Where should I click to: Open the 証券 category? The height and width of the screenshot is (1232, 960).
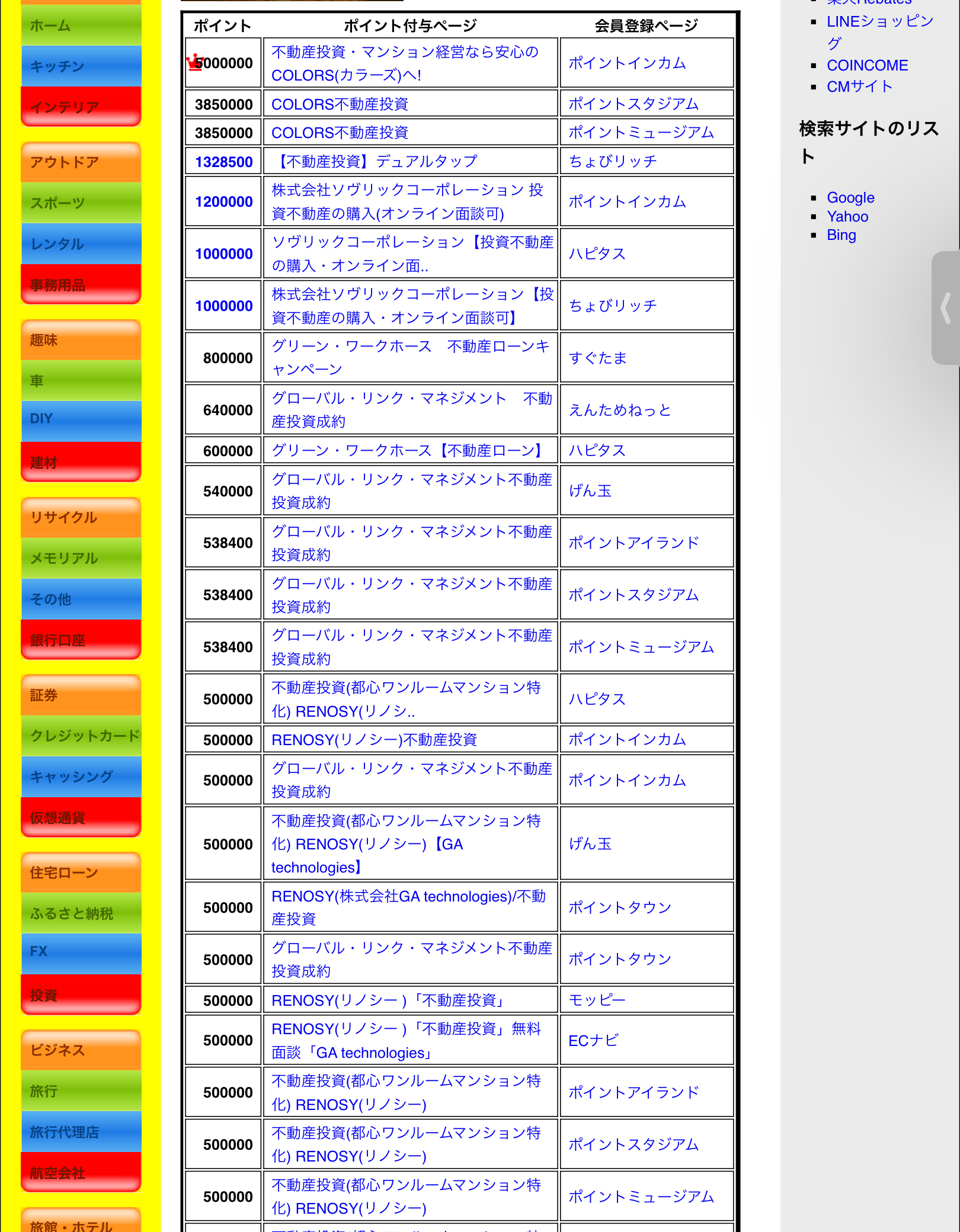click(x=81, y=695)
